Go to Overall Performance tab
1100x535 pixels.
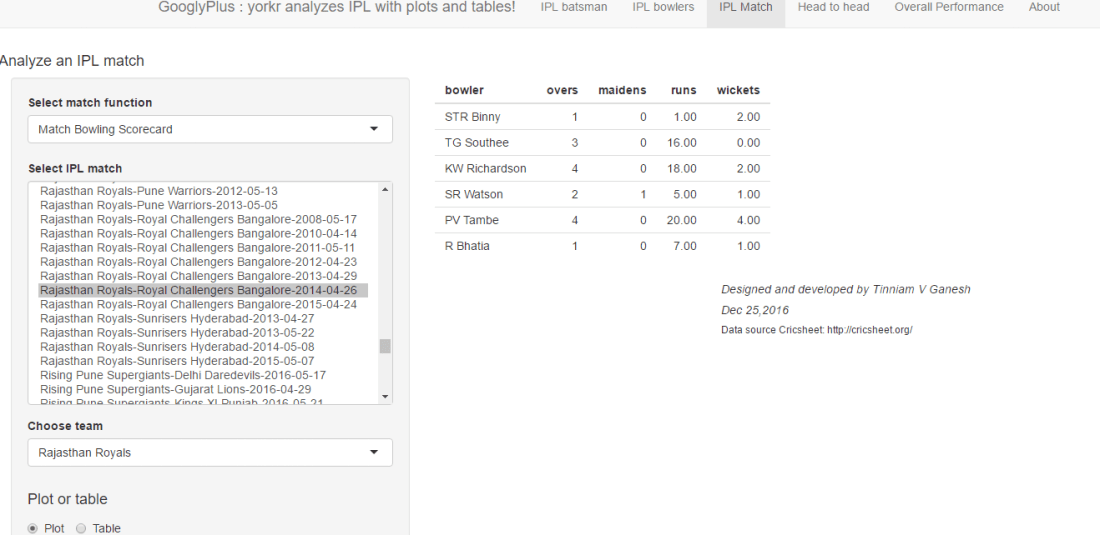[948, 7]
